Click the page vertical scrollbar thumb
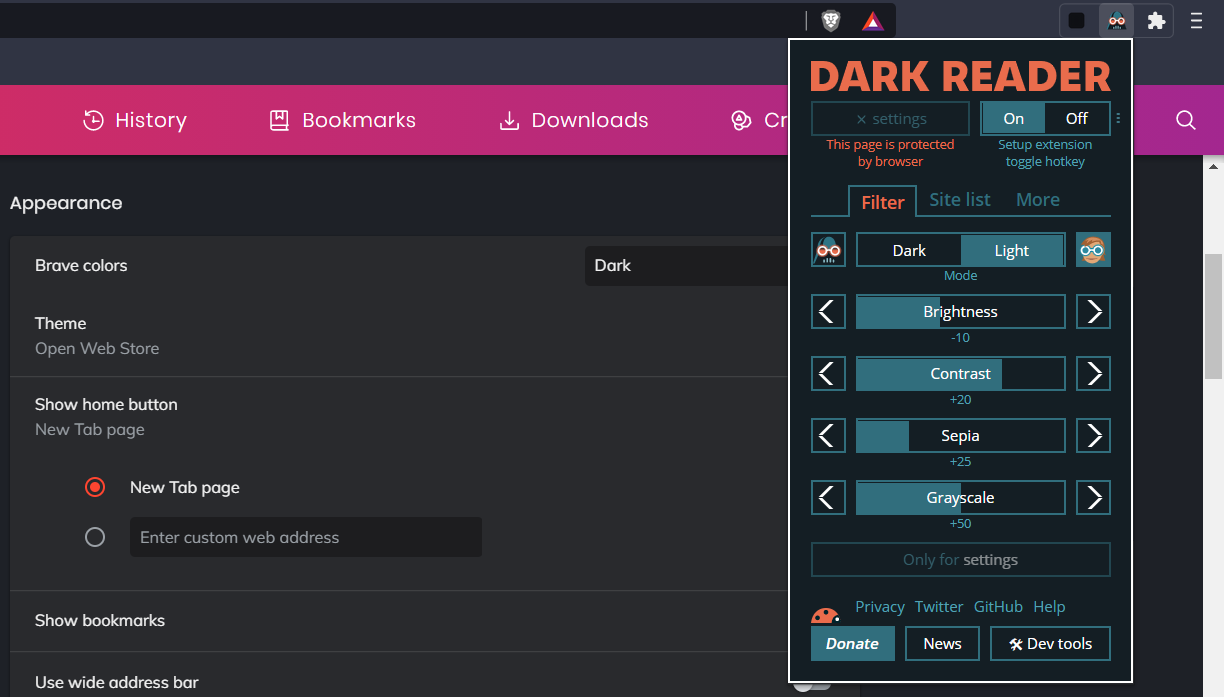 [1213, 316]
